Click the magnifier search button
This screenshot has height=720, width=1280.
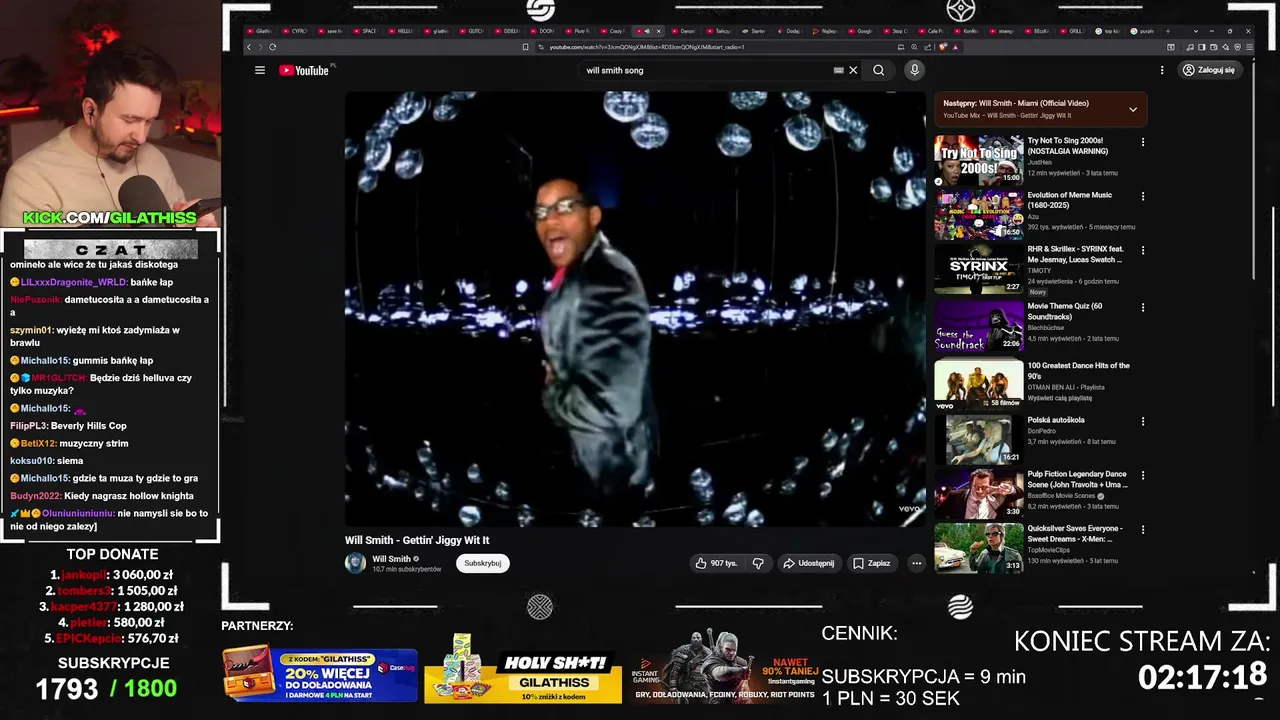pos(878,70)
